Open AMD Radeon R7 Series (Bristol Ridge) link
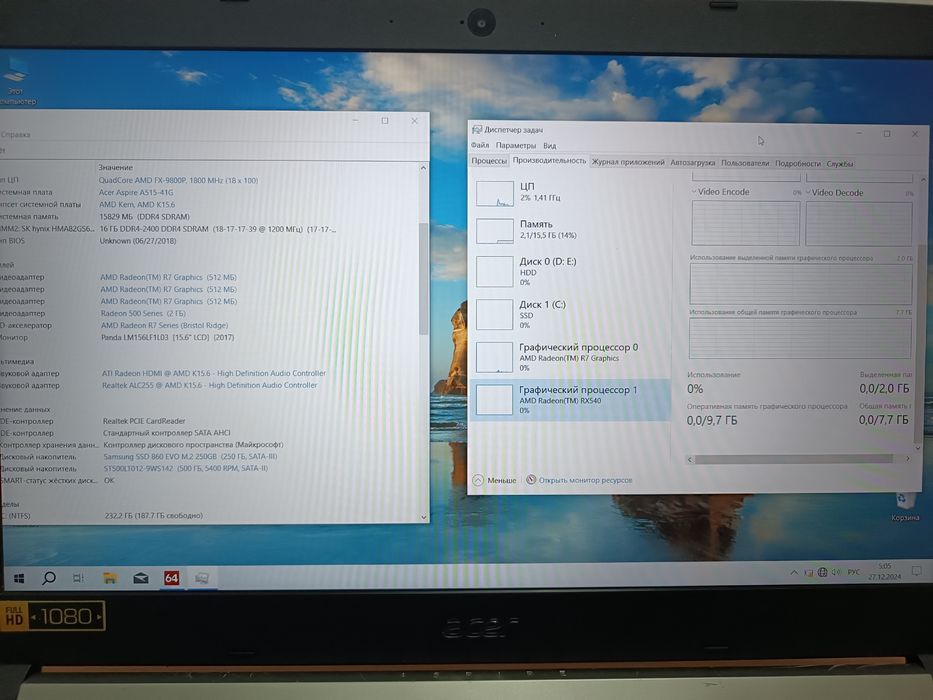This screenshot has width=933, height=700. (164, 325)
